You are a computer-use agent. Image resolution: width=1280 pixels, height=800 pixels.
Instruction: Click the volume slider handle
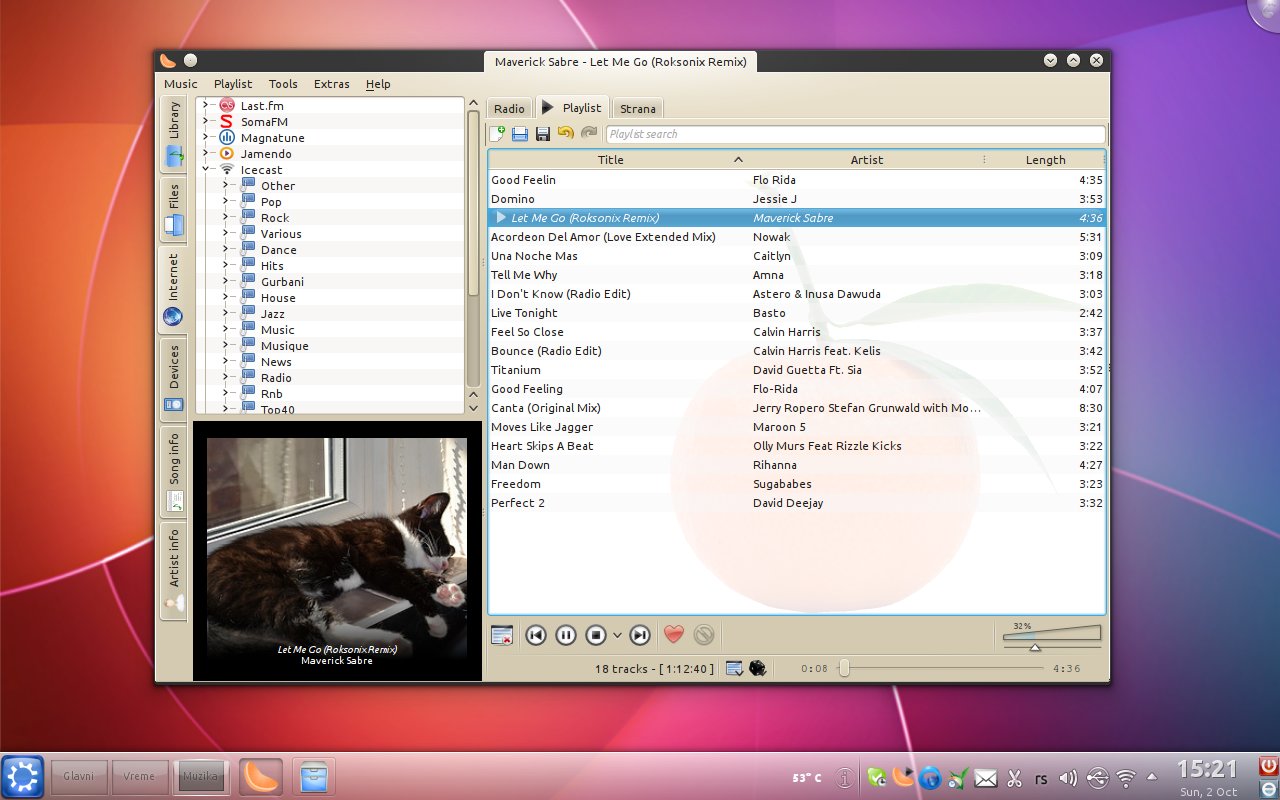click(x=1035, y=647)
